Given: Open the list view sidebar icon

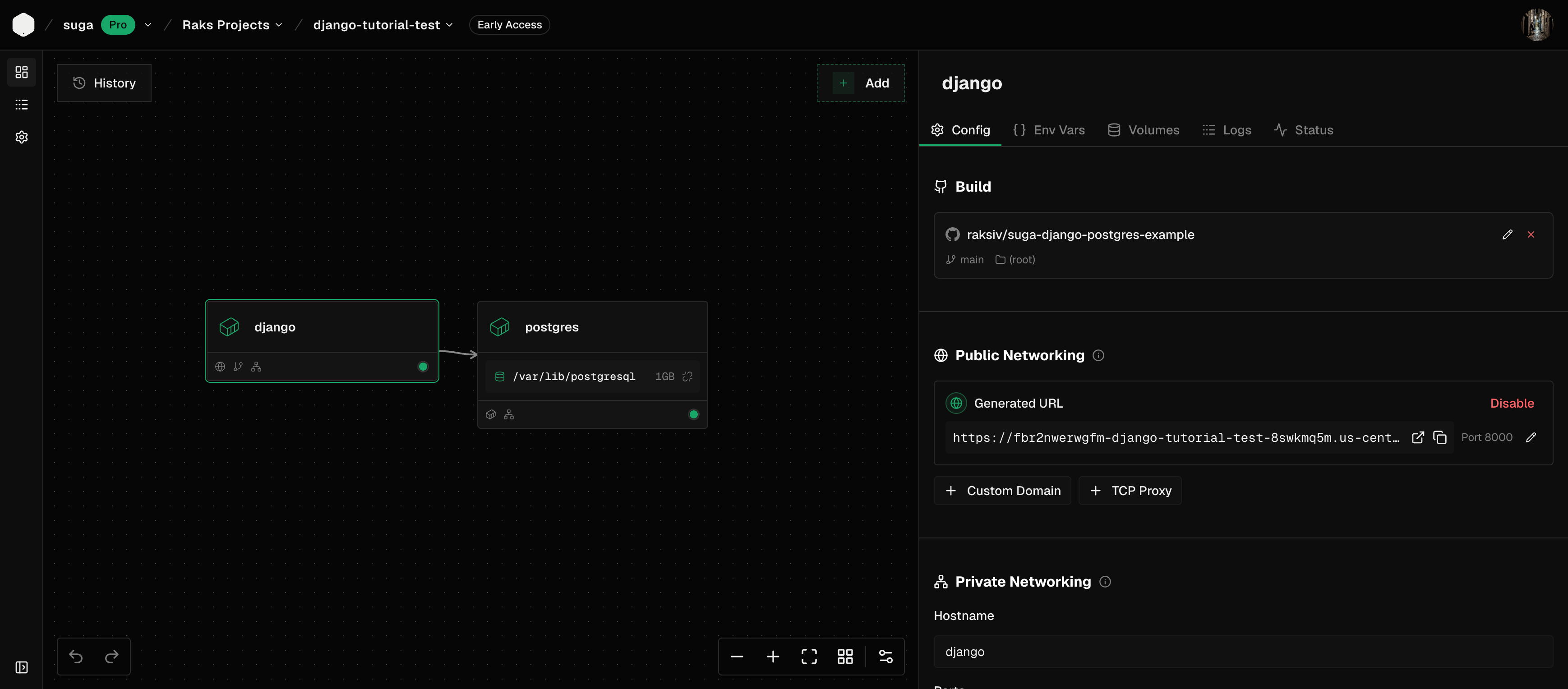Looking at the screenshot, I should point(21,105).
